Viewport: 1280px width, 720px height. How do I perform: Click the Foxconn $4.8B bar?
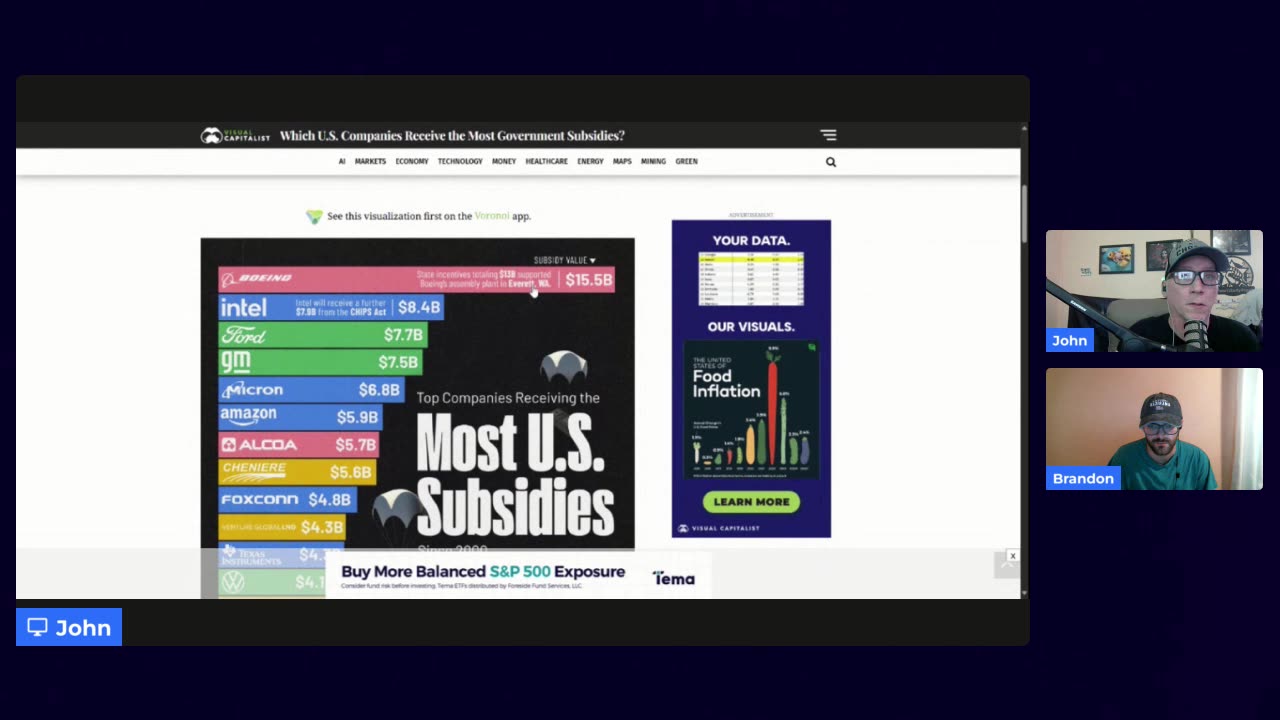(287, 499)
